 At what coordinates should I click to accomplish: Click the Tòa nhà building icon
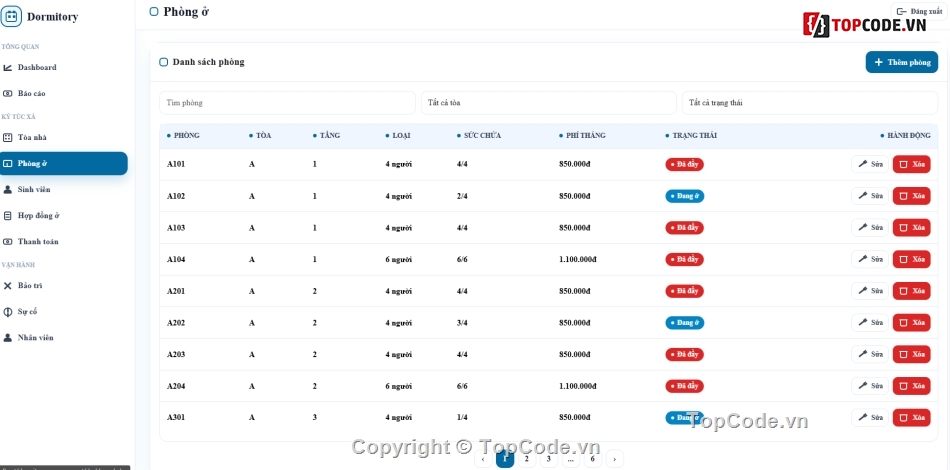pos(7,137)
